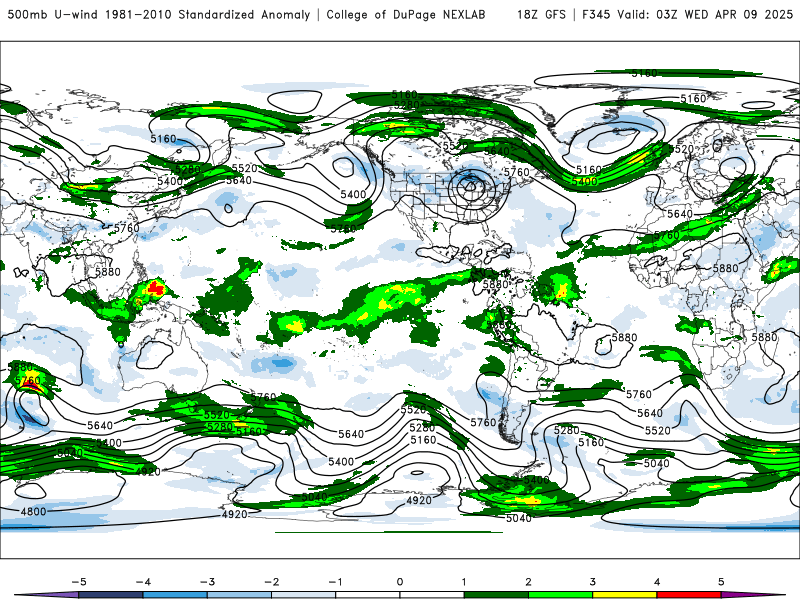Click the colorbar label '−1'
Image resolution: width=800 pixels, height=600 pixels.
click(x=335, y=582)
